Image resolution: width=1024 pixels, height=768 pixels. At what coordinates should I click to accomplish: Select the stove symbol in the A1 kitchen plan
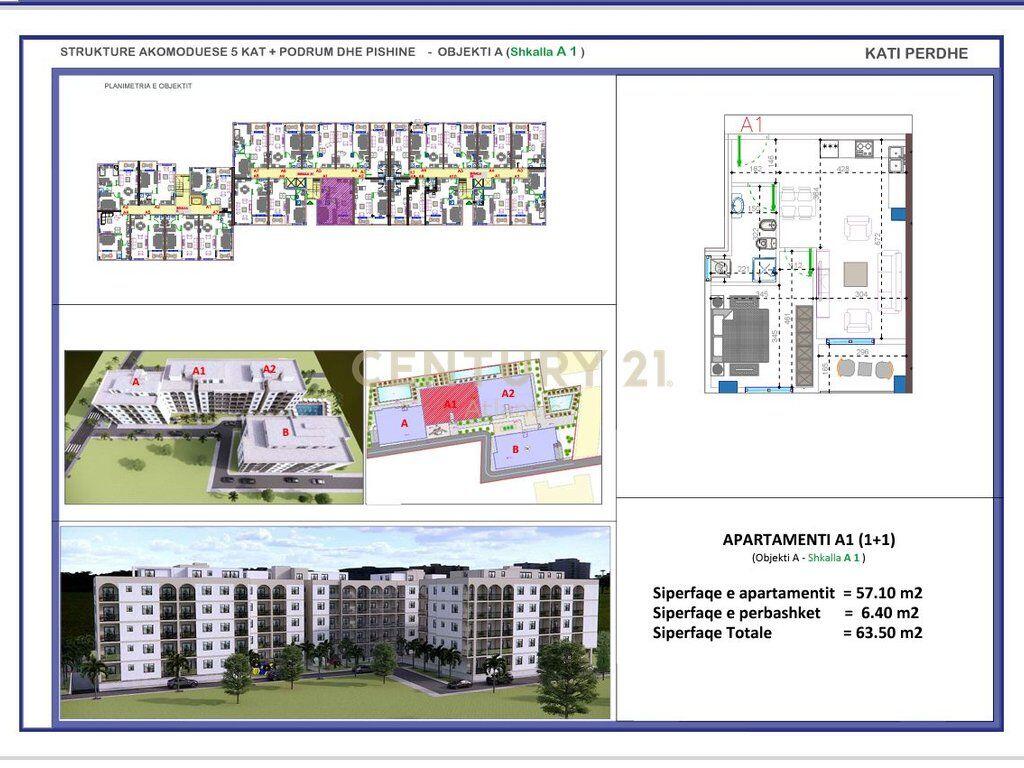point(863,147)
